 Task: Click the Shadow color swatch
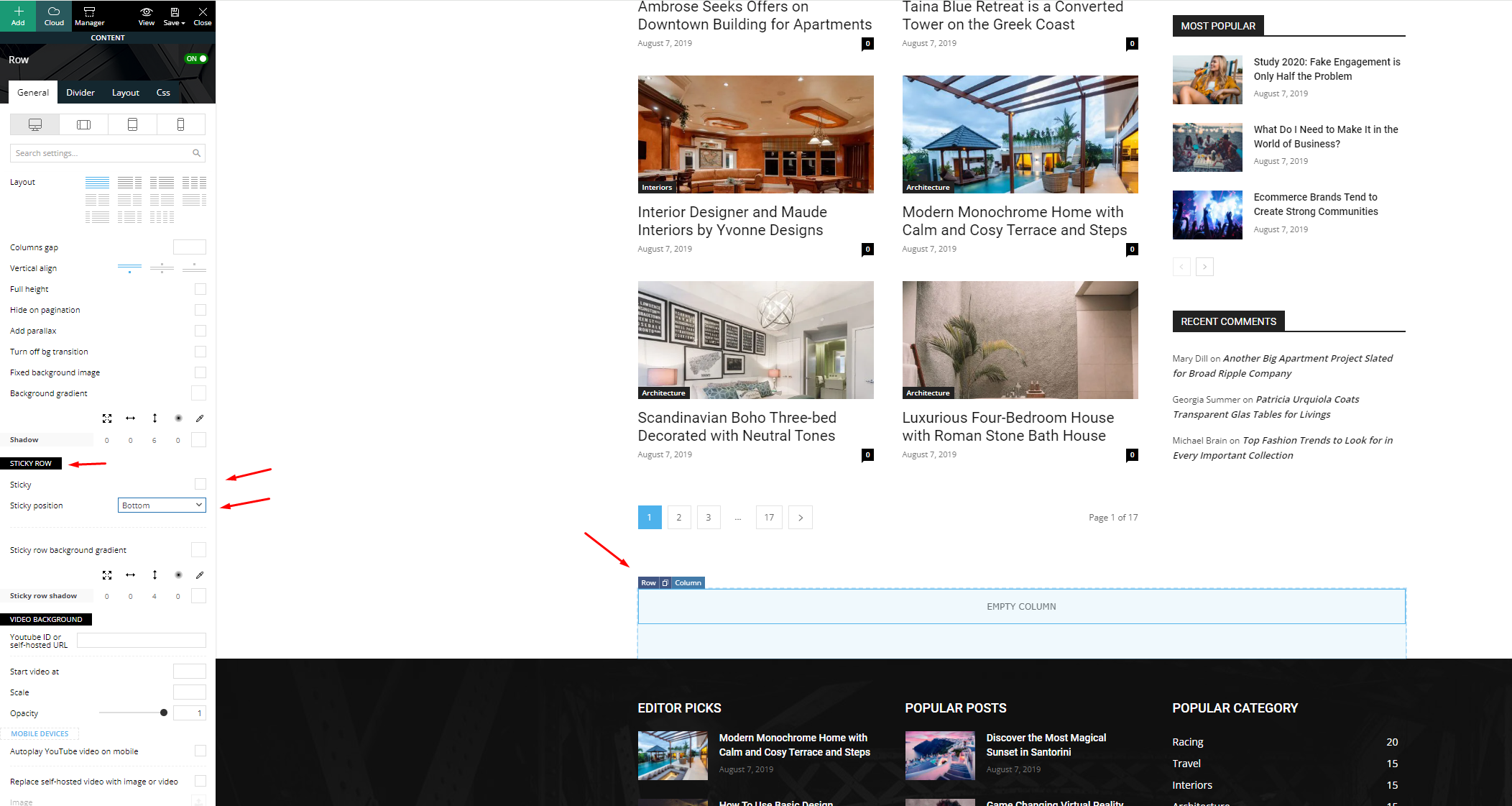tap(199, 440)
